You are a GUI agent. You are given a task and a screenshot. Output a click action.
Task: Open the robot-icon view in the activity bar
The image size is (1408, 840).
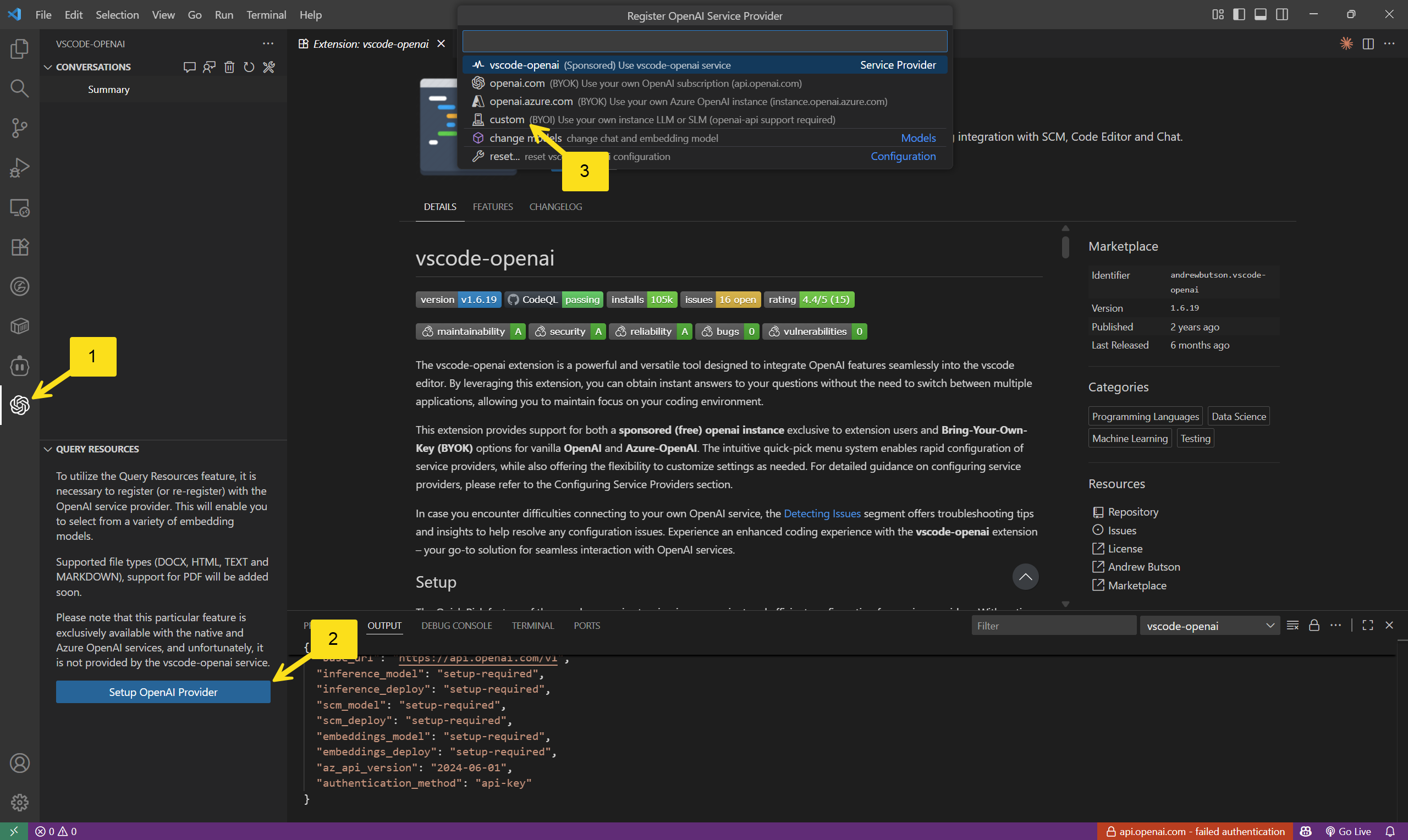coord(20,366)
